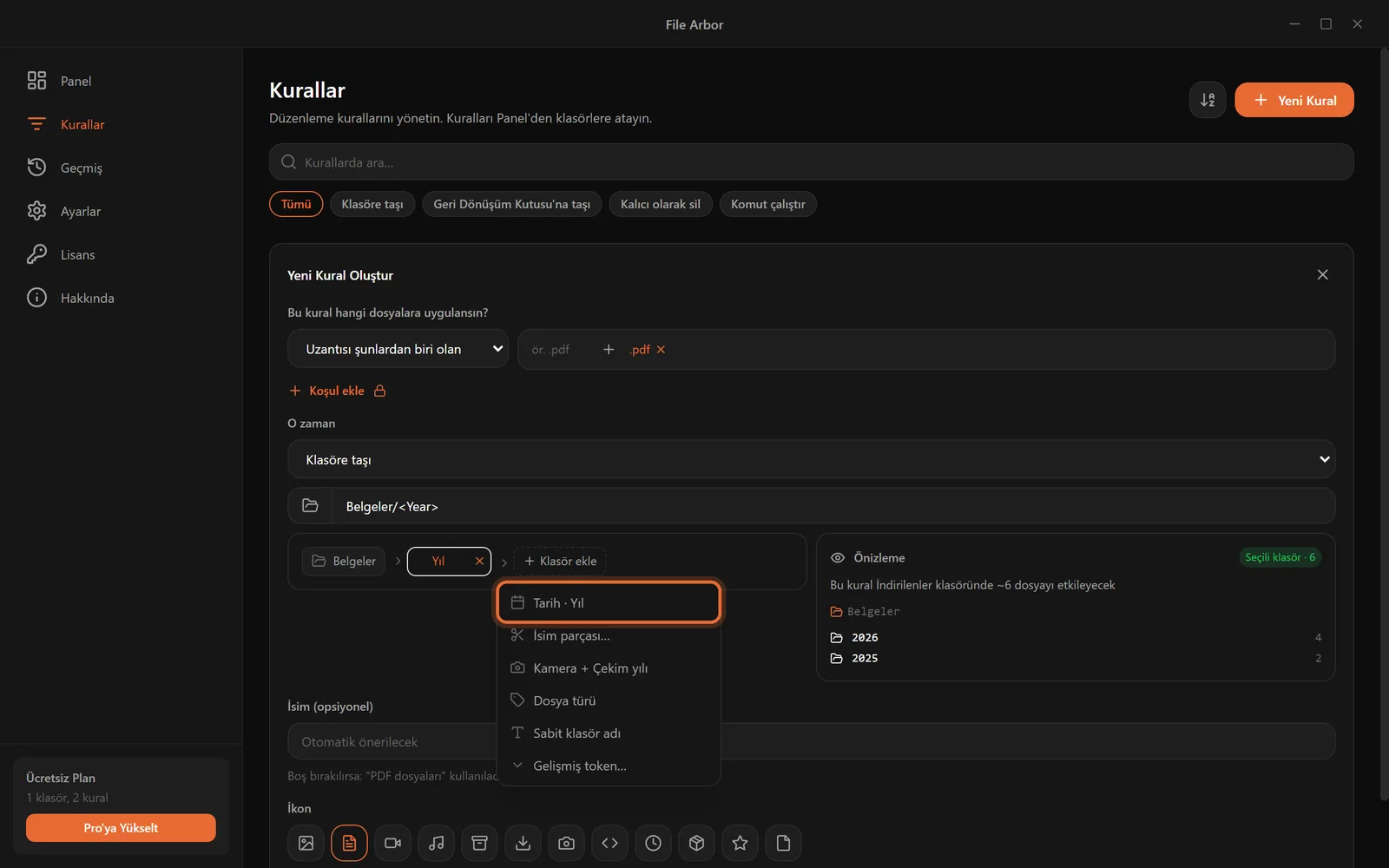Viewport: 1389px width, 868px height.
Task: Click the vertical scrollbar on the right
Action: (x=1384, y=425)
